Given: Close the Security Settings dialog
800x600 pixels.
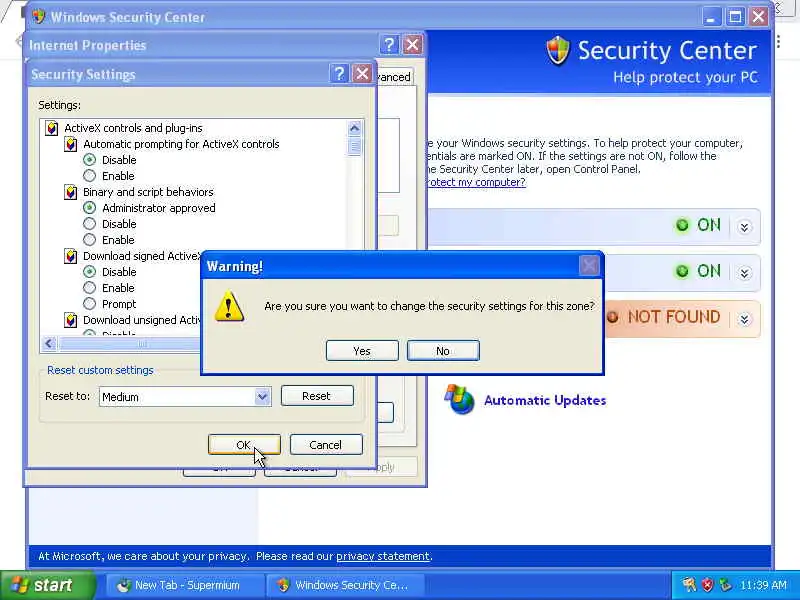Looking at the screenshot, I should click(362, 74).
